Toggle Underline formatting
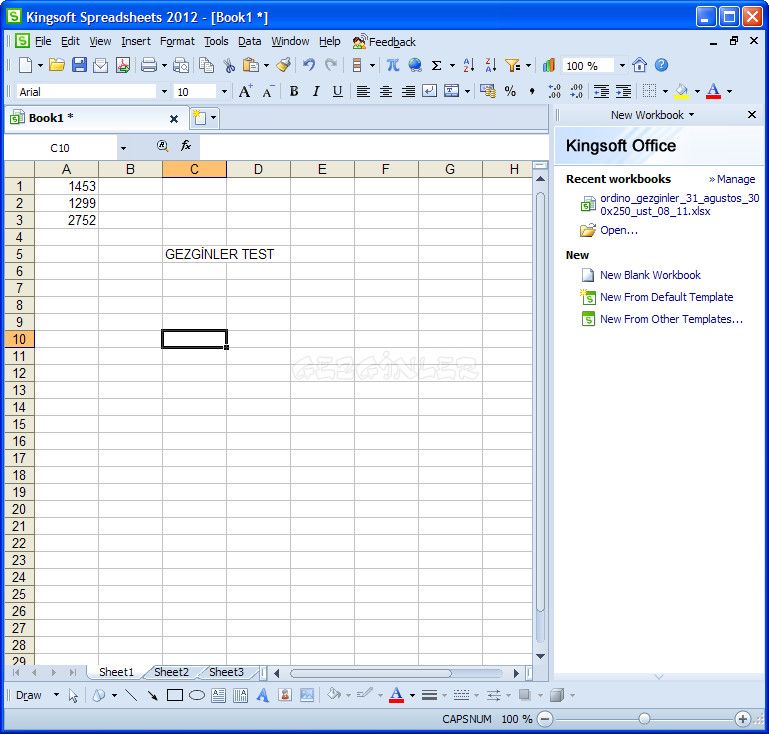This screenshot has height=734, width=769. [337, 91]
